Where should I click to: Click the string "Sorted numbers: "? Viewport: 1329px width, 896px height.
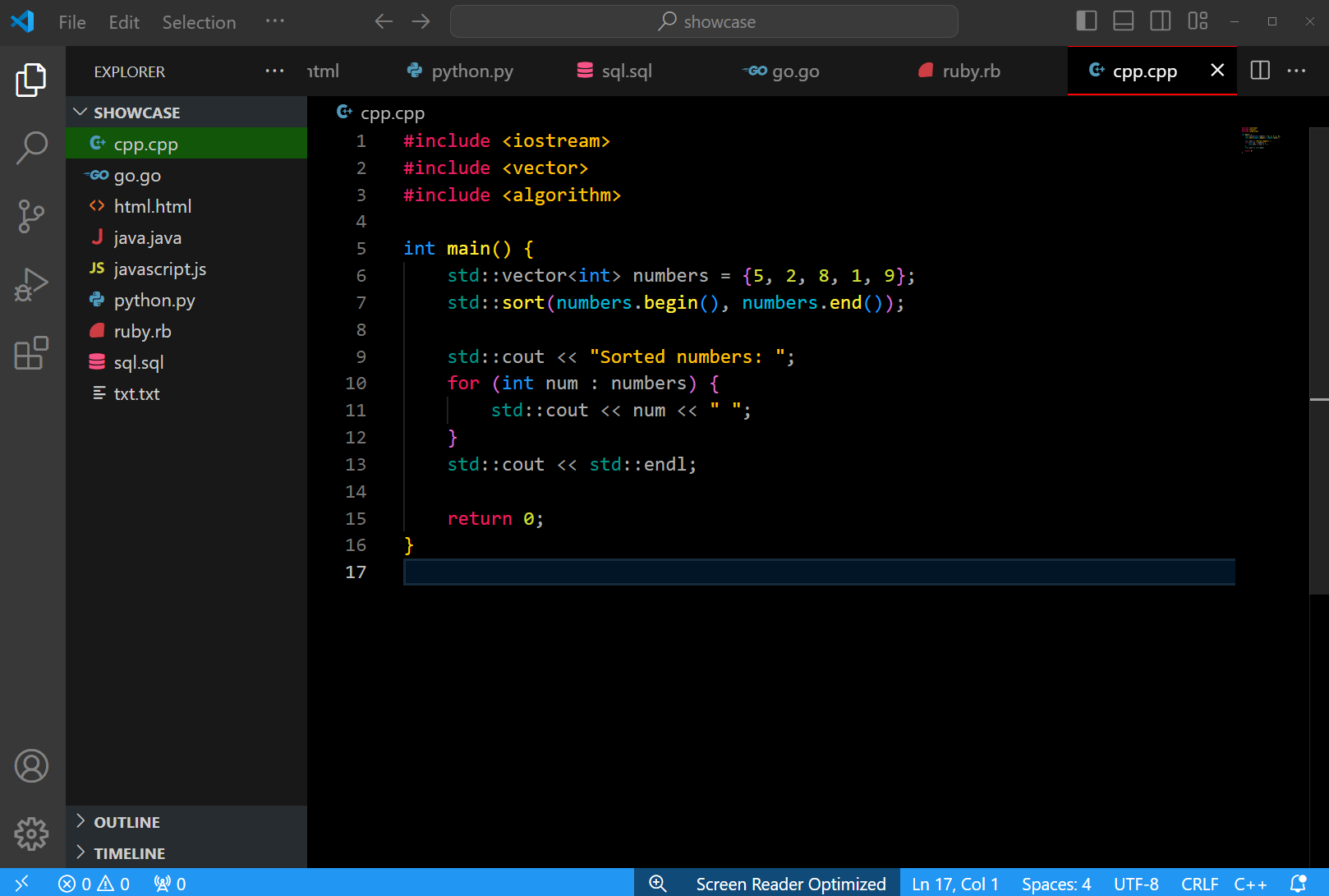click(687, 356)
